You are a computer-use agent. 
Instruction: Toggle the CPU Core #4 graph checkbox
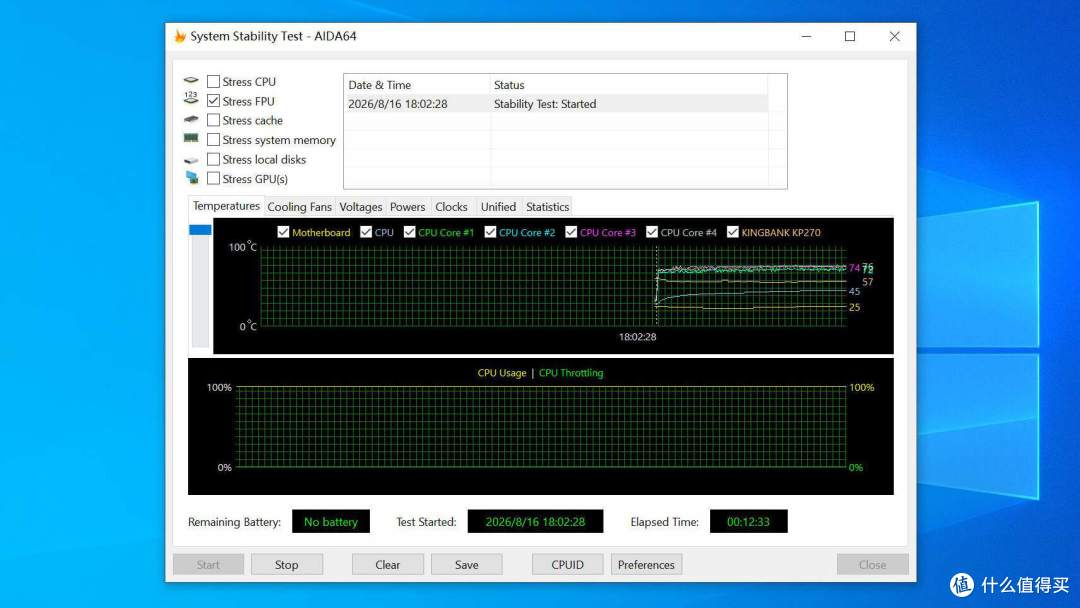[652, 232]
